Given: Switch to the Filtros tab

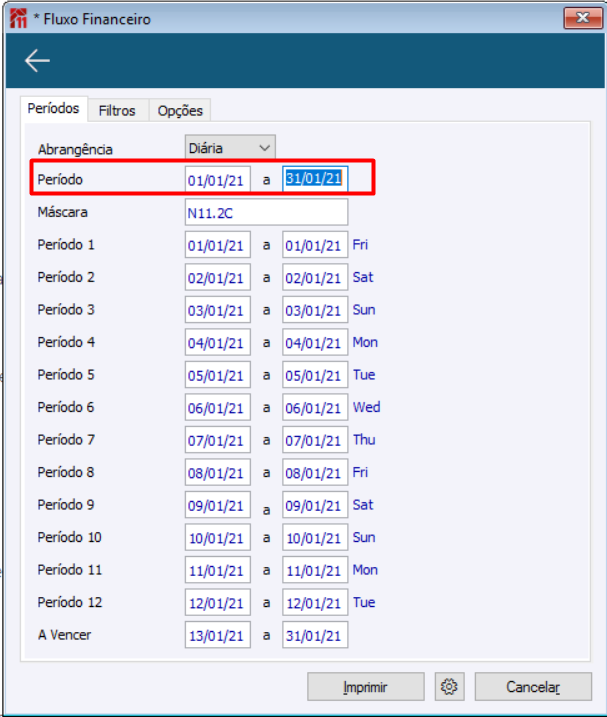Looking at the screenshot, I should (x=117, y=111).
